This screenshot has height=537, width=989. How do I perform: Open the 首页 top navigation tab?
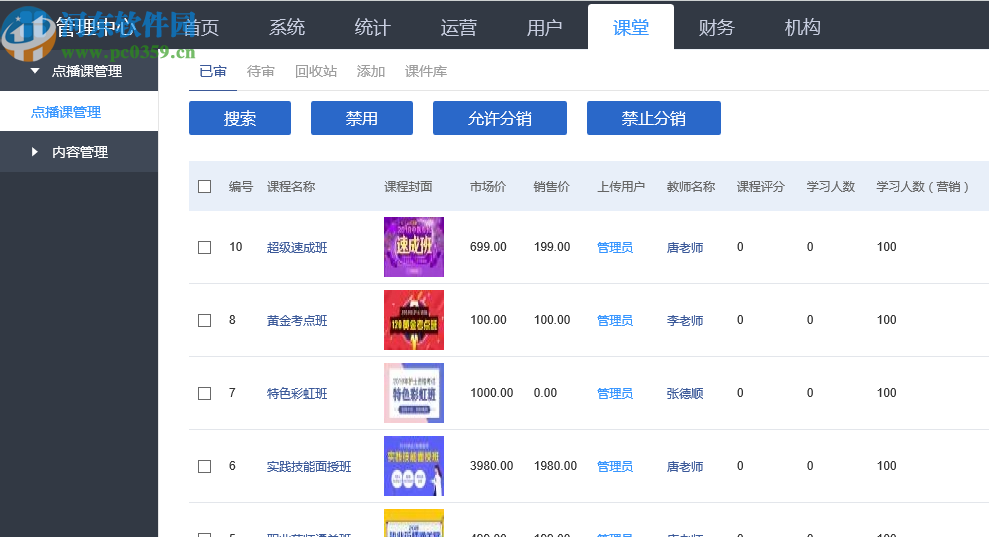click(201, 28)
